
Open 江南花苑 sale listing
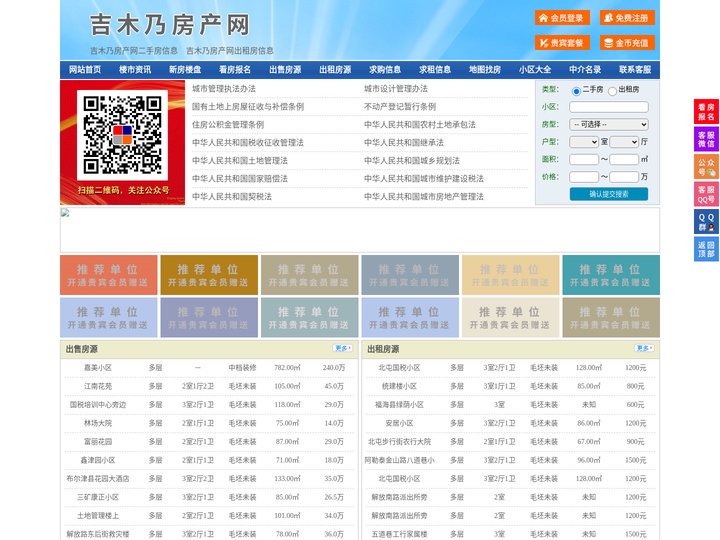click(98, 386)
